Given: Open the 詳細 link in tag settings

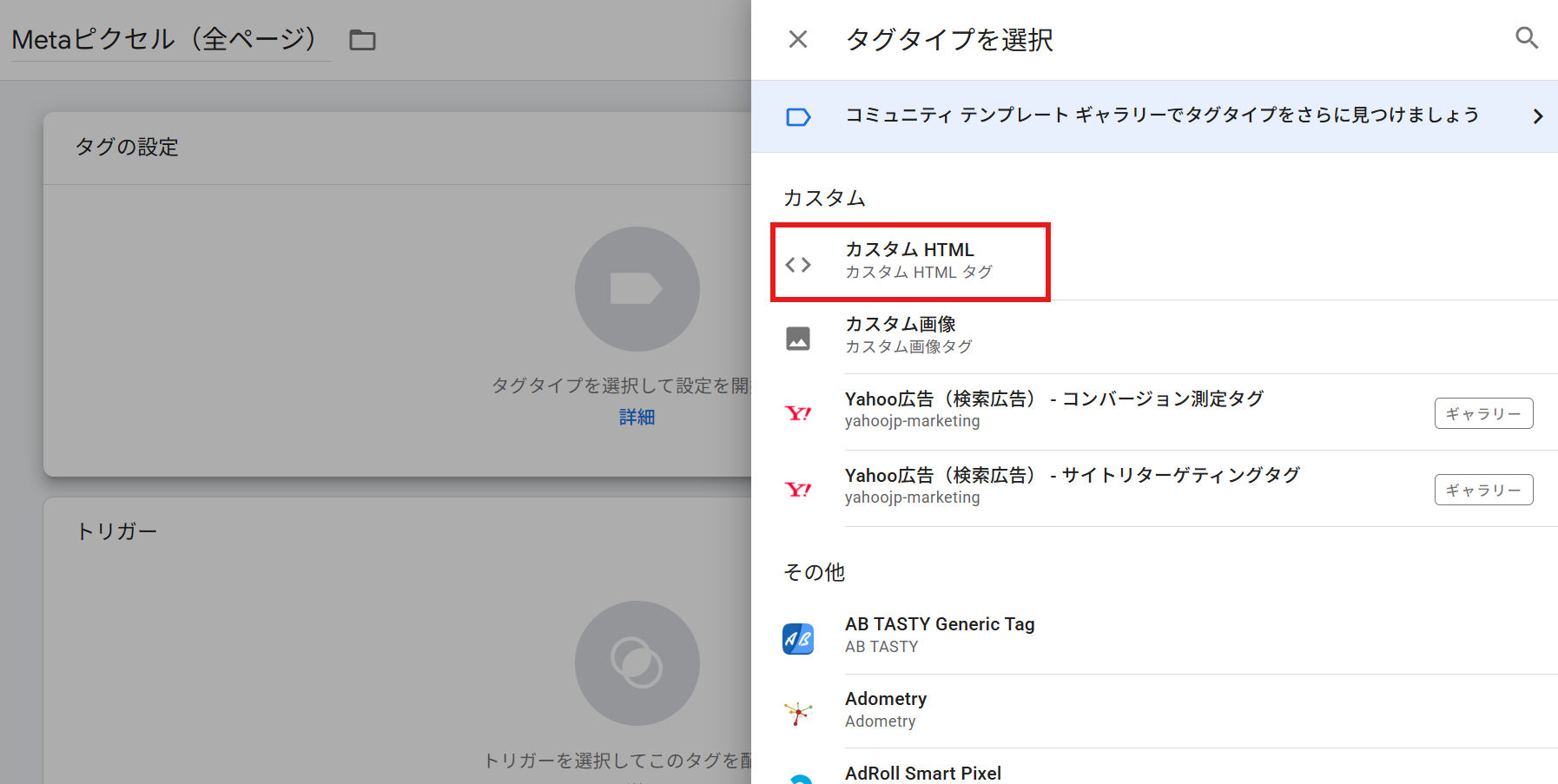Looking at the screenshot, I should tap(637, 417).
